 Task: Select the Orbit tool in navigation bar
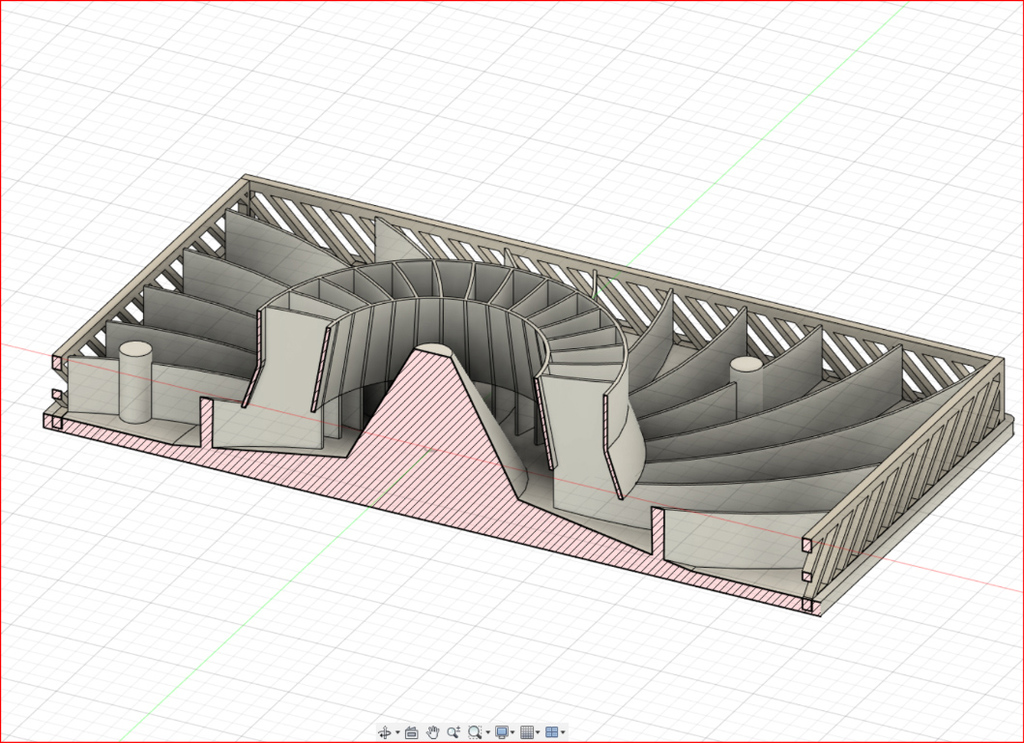pos(385,732)
